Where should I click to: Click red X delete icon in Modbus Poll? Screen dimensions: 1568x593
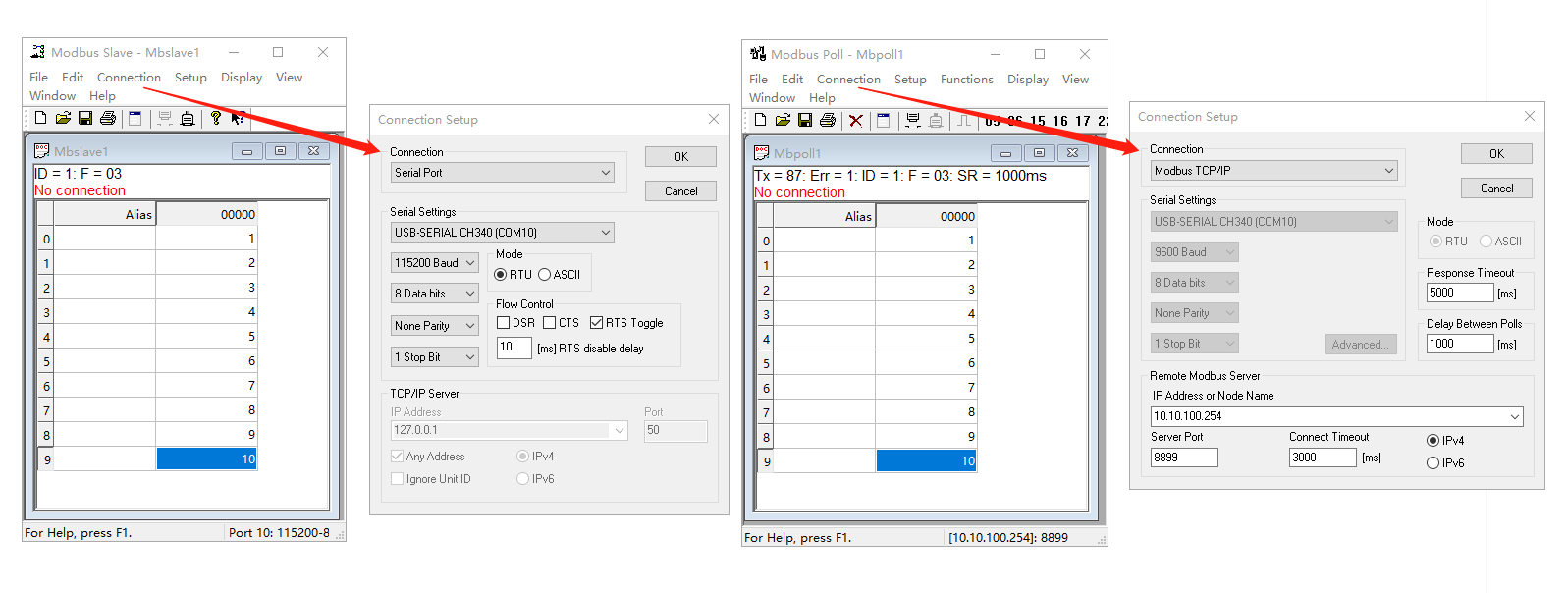[x=855, y=121]
